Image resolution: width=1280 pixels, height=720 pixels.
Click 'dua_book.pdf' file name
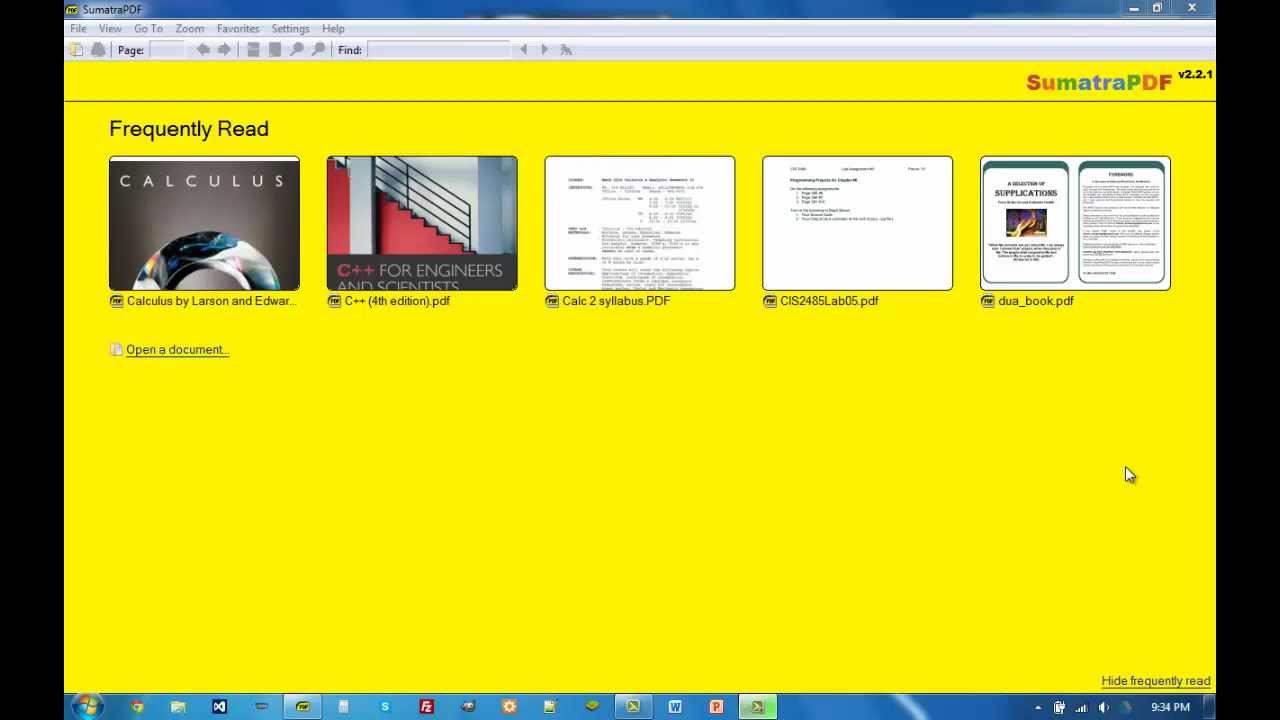click(1036, 301)
